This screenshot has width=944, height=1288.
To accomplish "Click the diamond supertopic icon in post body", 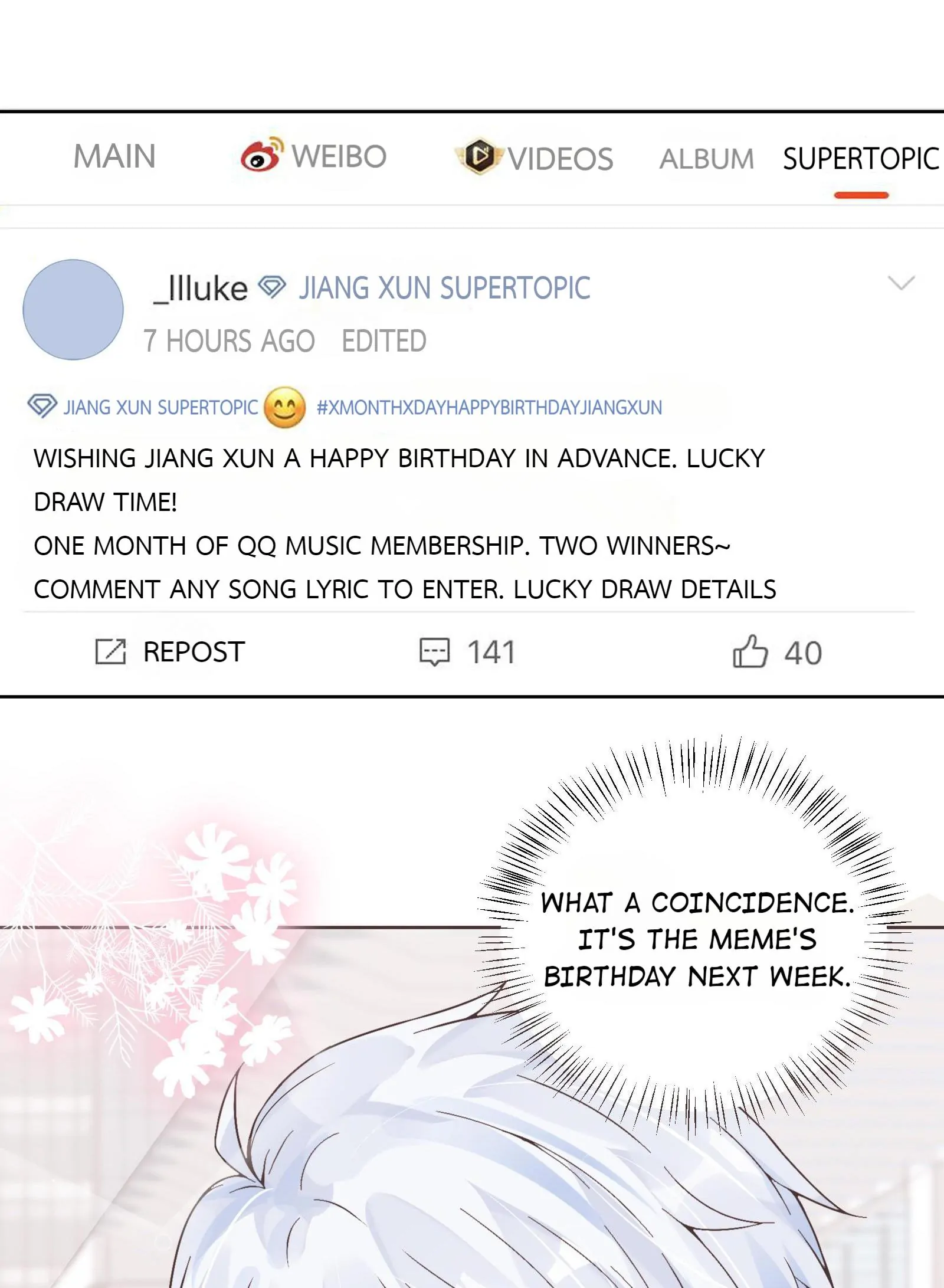I will pos(42,406).
